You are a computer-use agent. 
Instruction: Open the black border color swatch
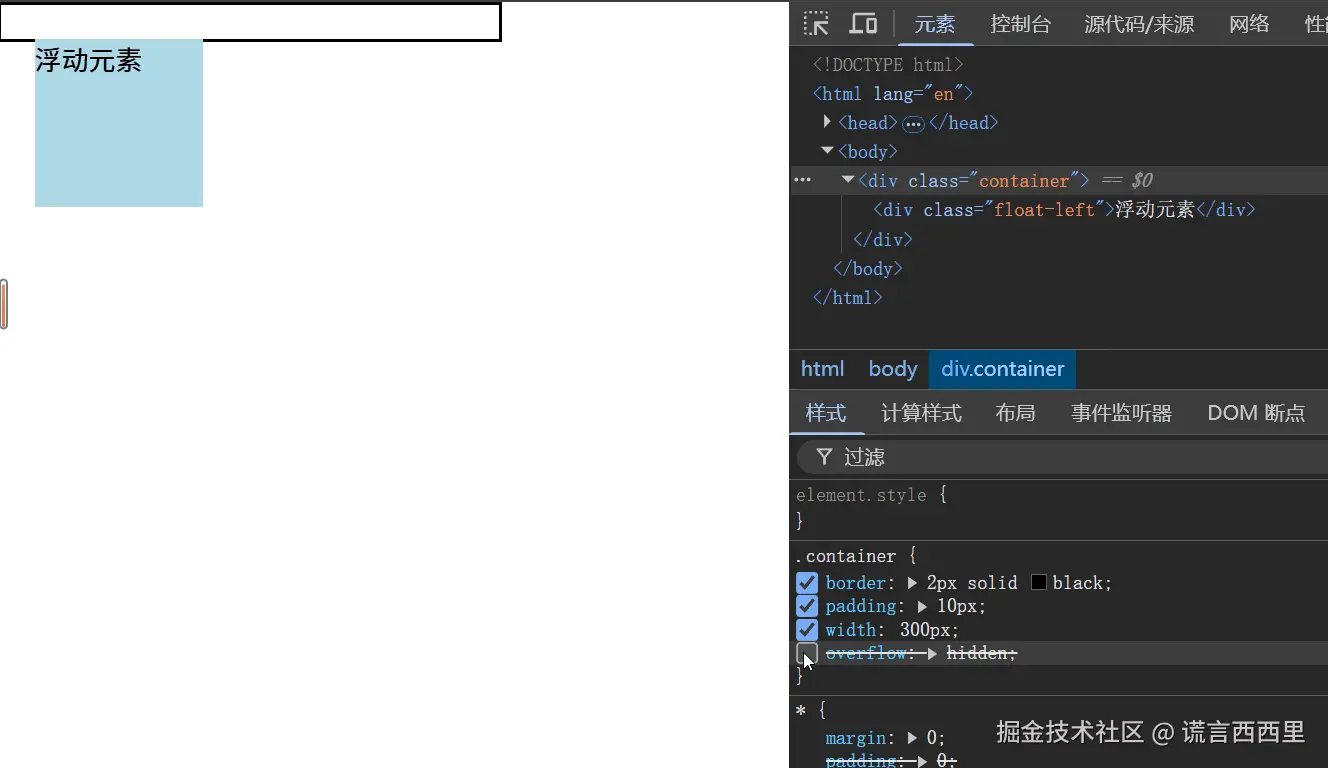click(x=1039, y=583)
